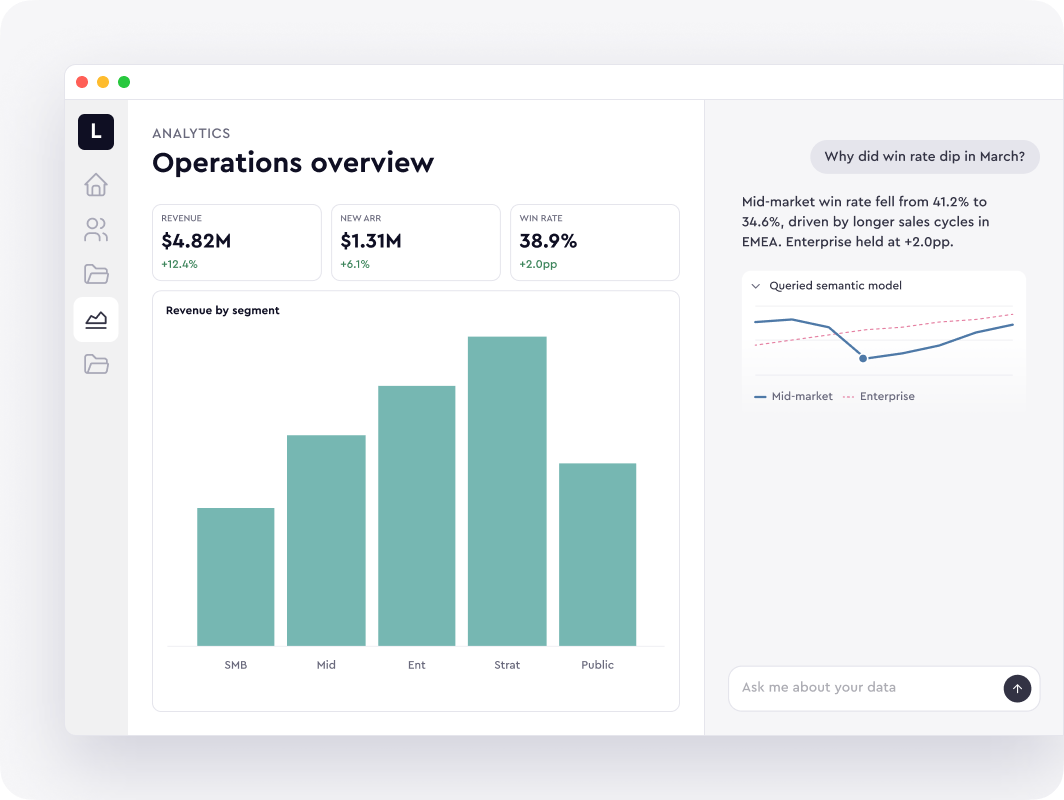The image size is (1064, 800).
Task: Click the Strat axis label
Action: (507, 665)
